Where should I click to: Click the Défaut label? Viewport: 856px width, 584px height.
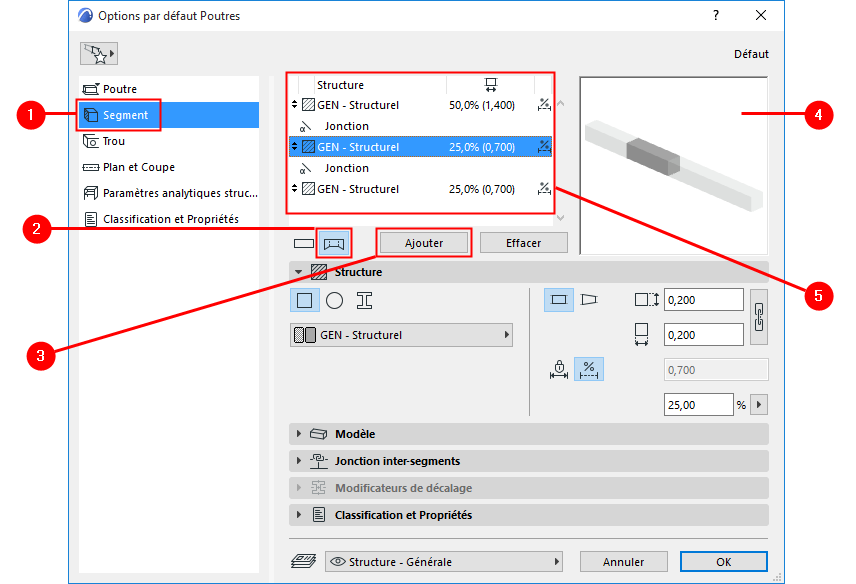point(751,54)
